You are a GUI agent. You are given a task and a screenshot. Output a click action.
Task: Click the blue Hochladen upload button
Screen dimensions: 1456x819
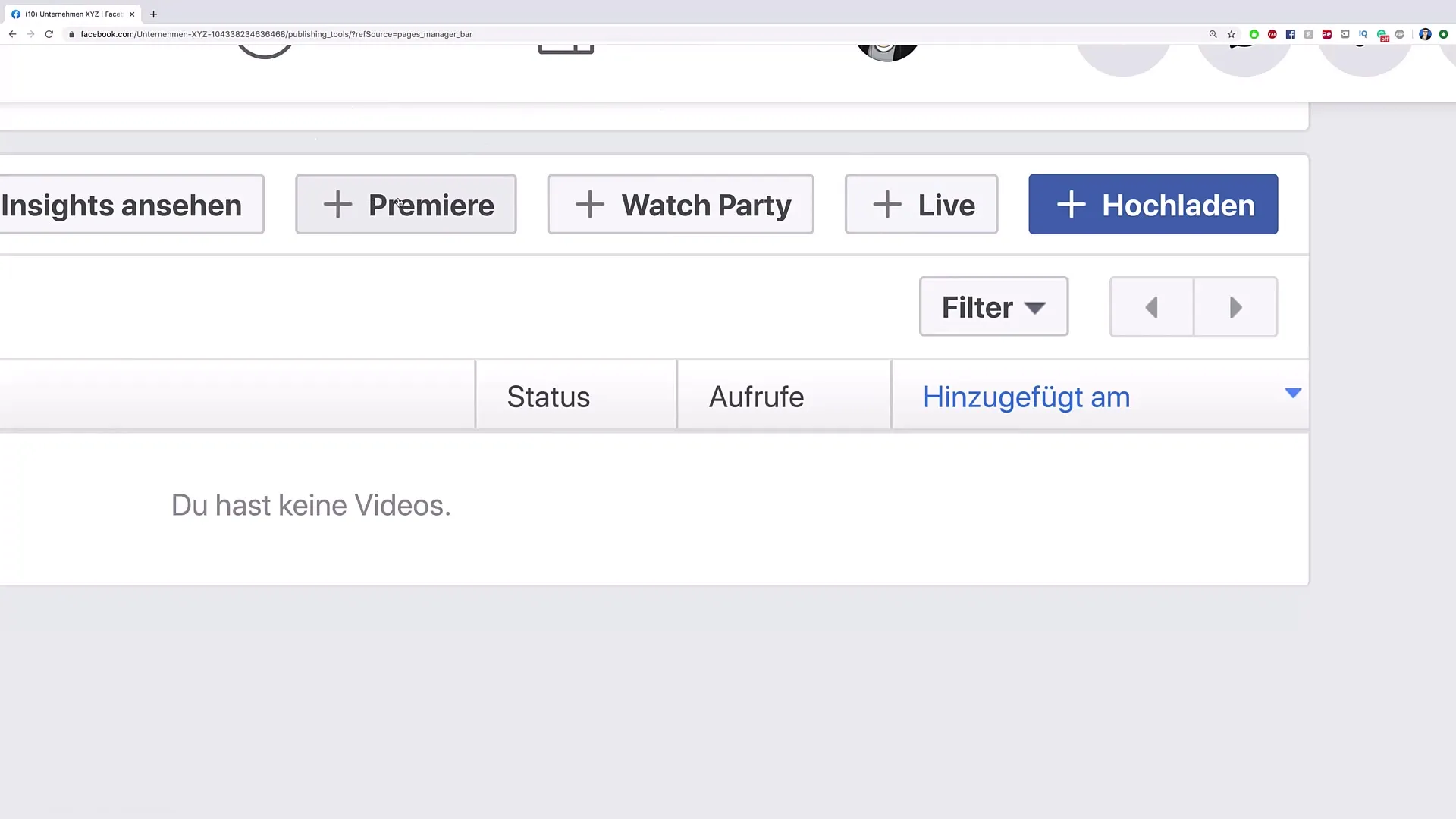tap(1153, 205)
